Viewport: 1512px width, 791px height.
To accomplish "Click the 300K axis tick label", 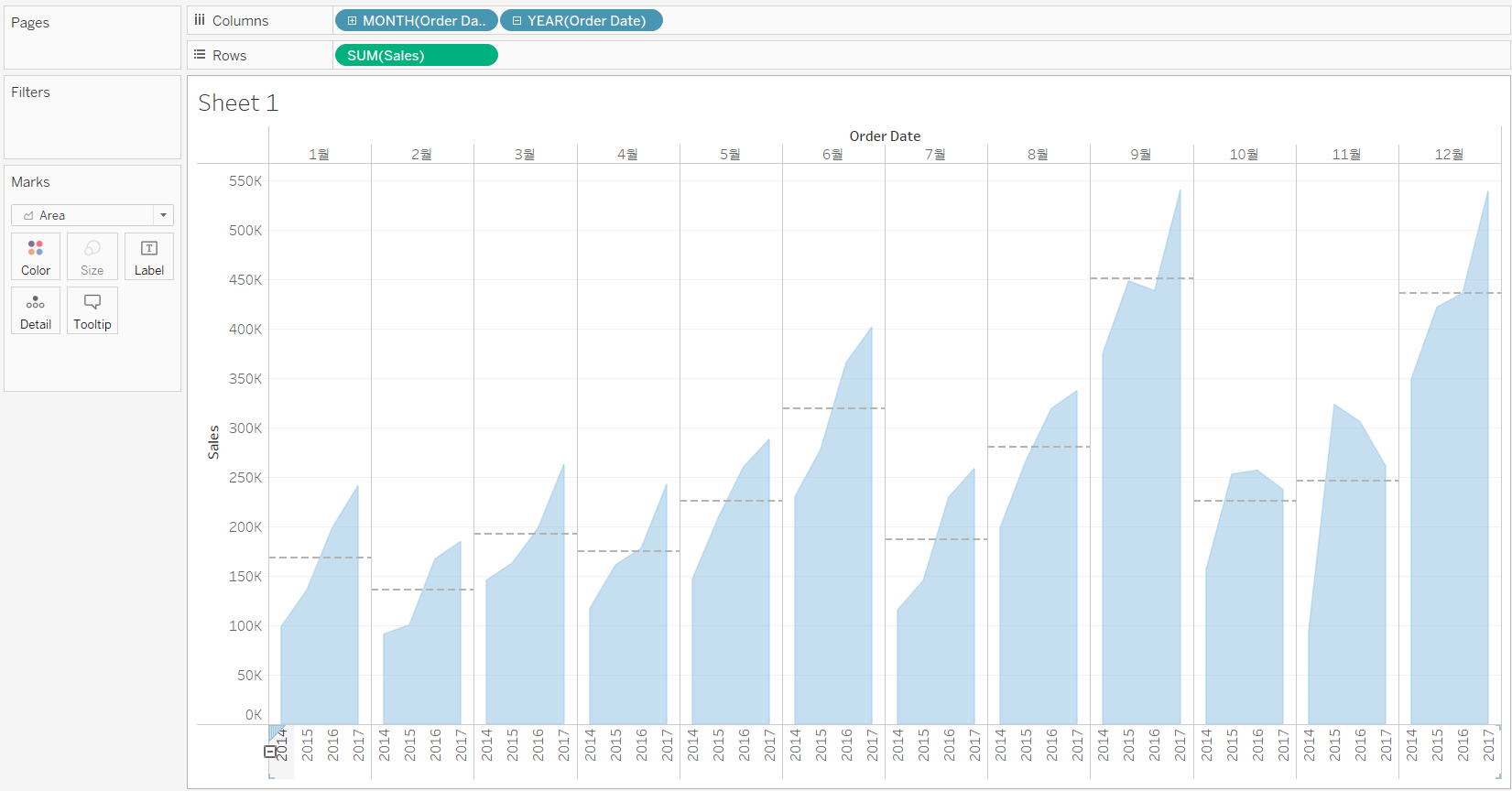I will tap(245, 428).
